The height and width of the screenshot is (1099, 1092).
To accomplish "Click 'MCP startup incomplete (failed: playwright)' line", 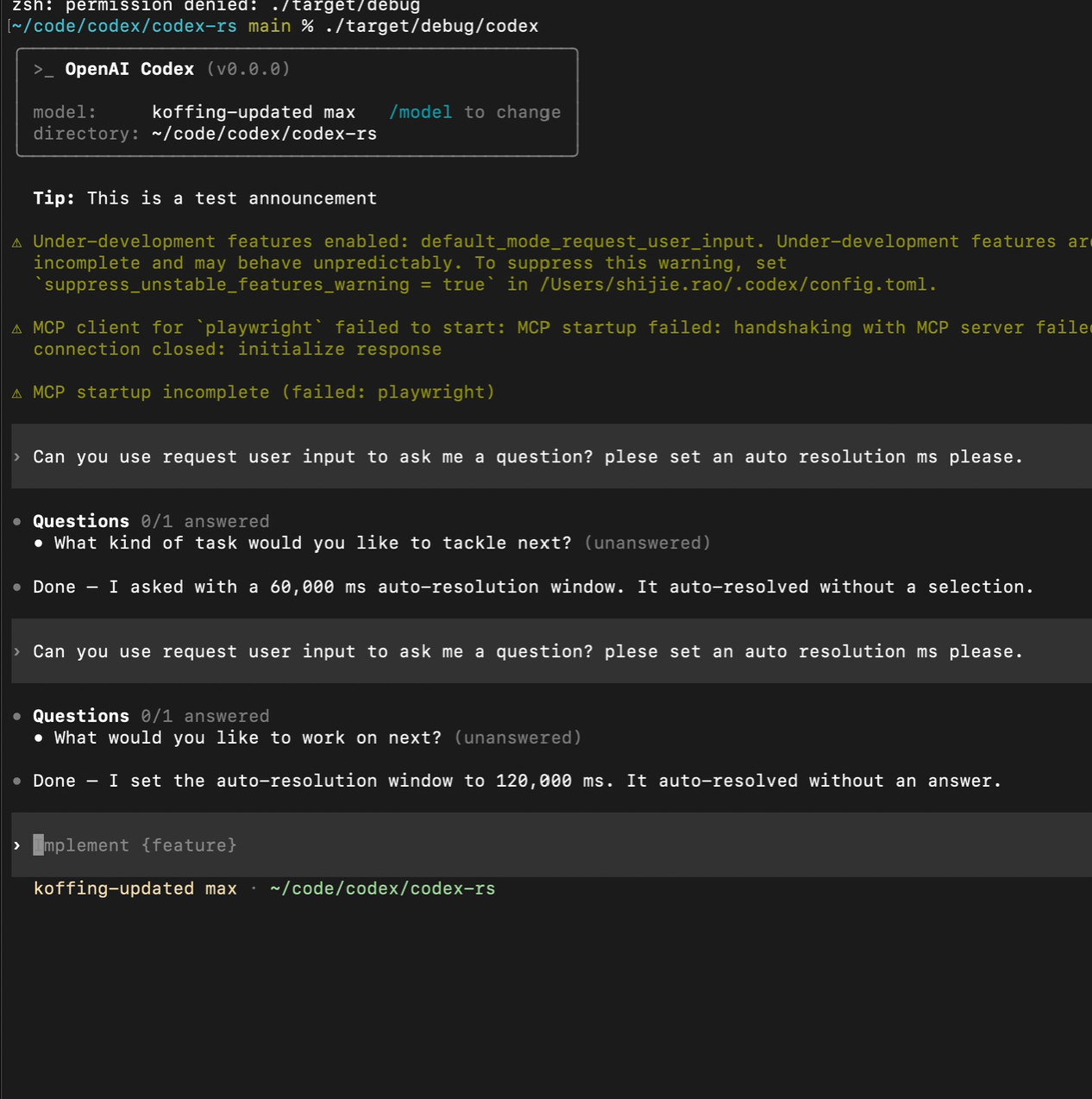I will (x=264, y=392).
